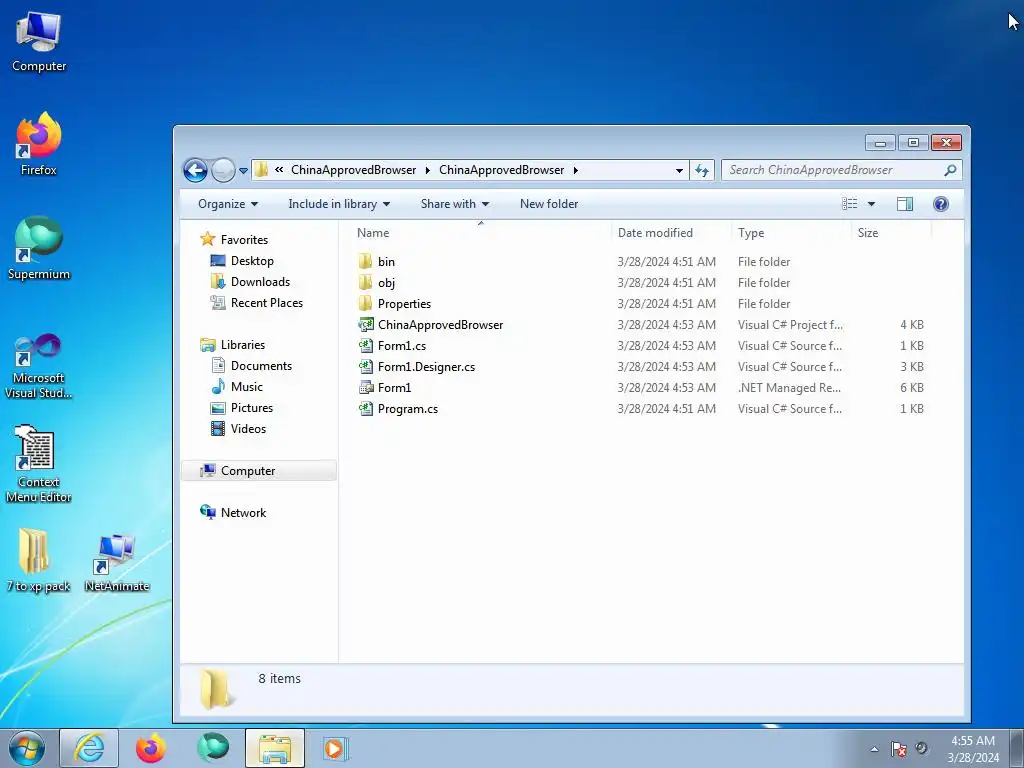Screen dimensions: 1024x768
Task: Go back with Explorer Back button
Action: 195,170
